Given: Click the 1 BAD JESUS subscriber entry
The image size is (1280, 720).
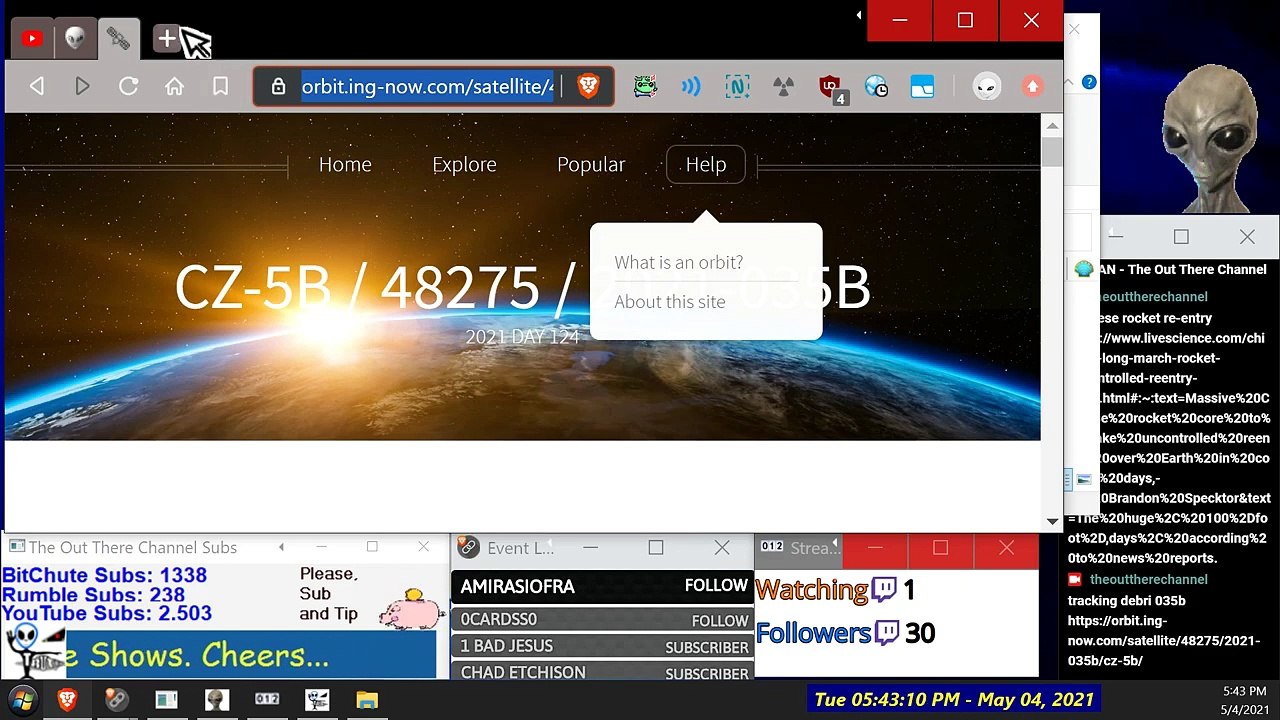Looking at the screenshot, I should coord(603,647).
